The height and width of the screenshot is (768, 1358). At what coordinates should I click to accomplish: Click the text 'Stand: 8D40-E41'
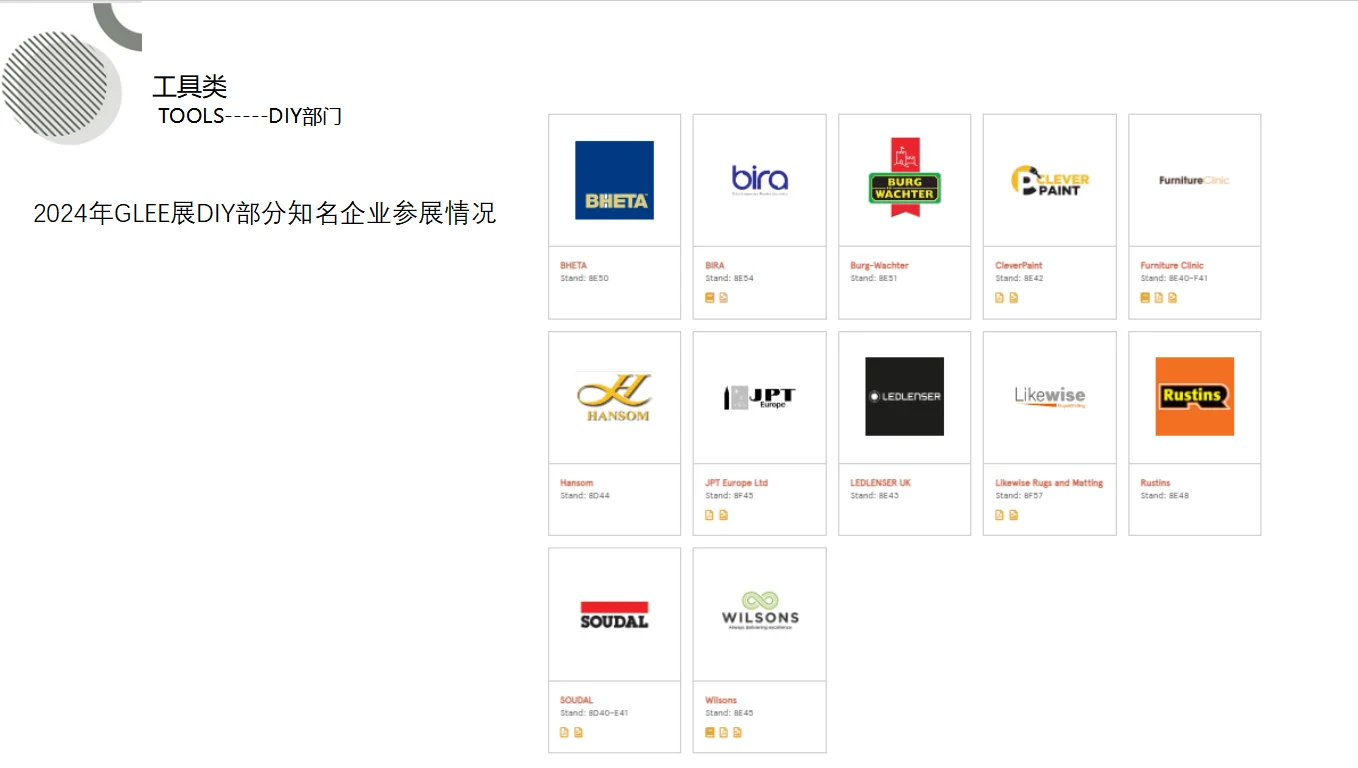pyautogui.click(x=594, y=713)
